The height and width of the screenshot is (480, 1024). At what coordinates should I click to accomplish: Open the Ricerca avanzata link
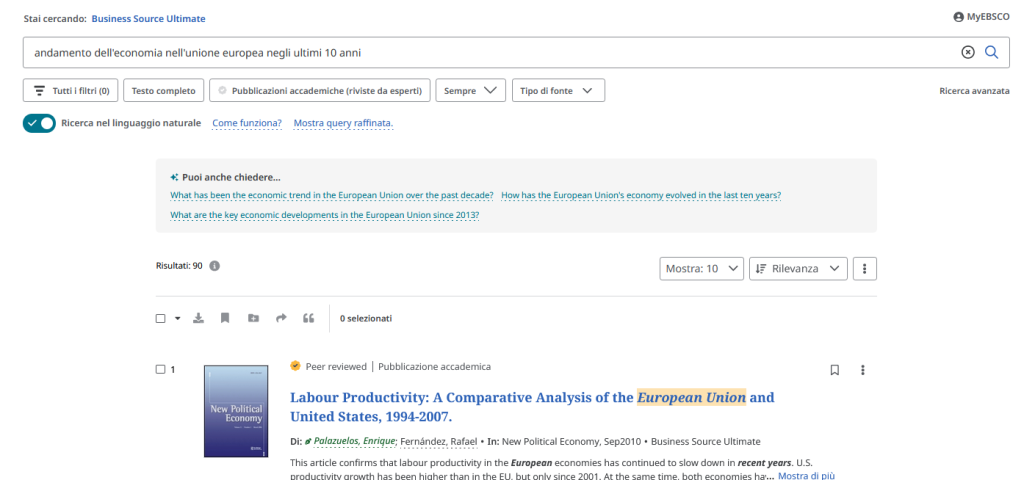point(974,91)
